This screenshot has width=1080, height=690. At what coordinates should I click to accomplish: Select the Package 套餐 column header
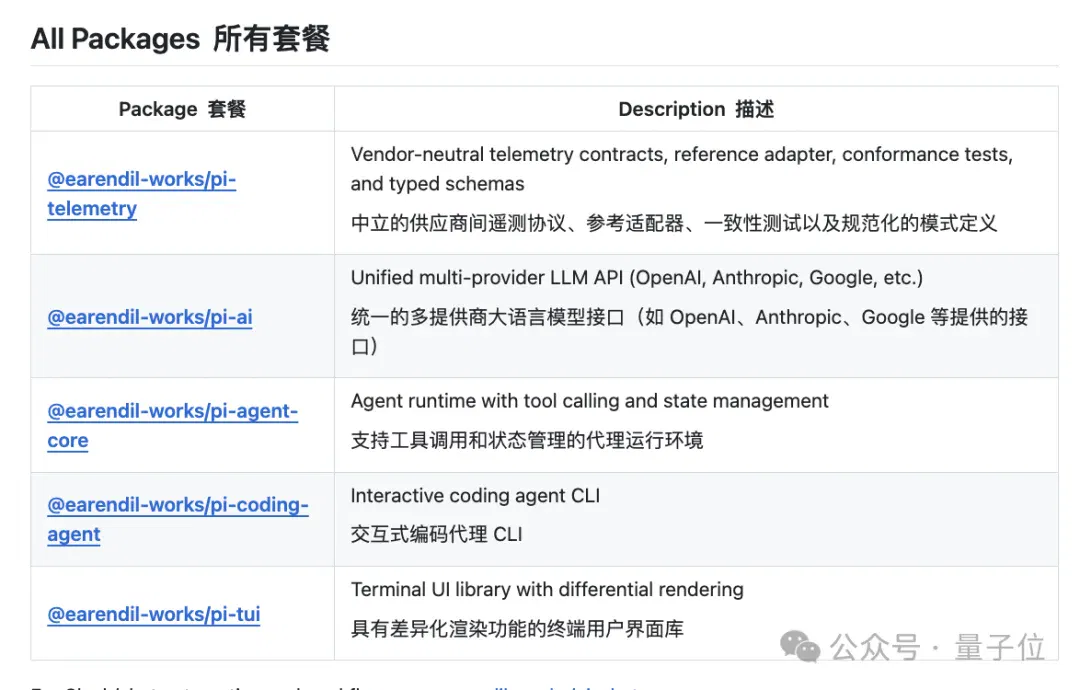pos(182,109)
